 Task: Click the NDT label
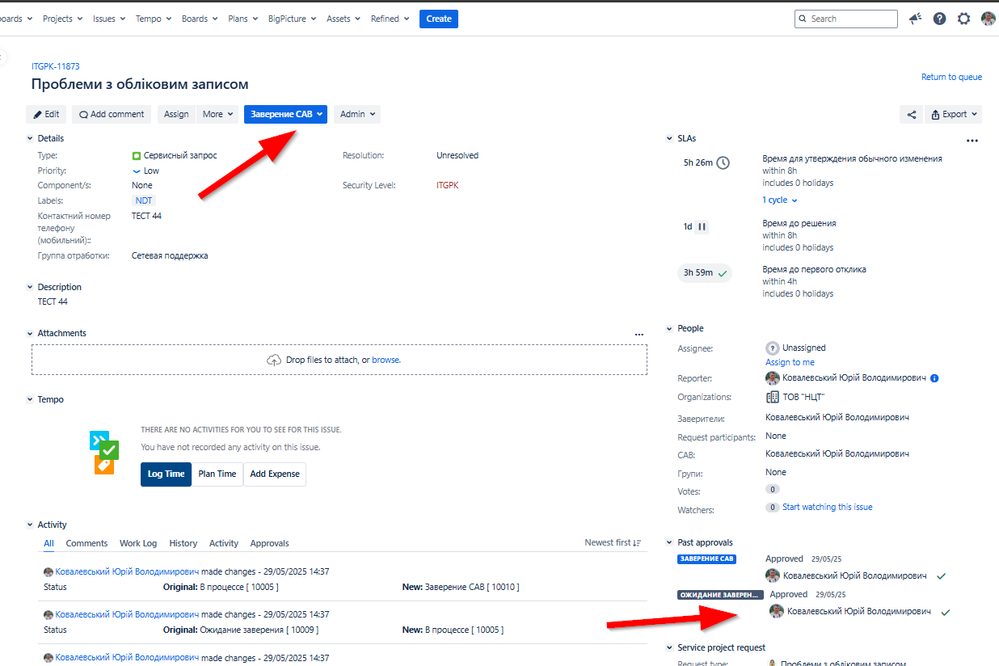(x=144, y=201)
